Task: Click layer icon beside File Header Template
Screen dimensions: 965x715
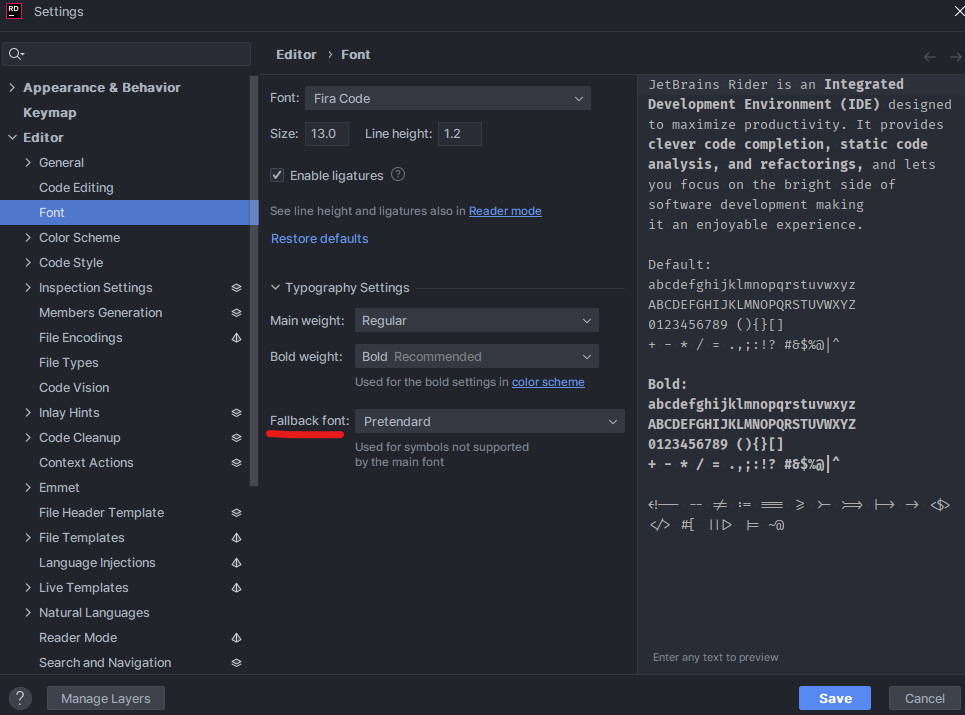Action: 236,513
